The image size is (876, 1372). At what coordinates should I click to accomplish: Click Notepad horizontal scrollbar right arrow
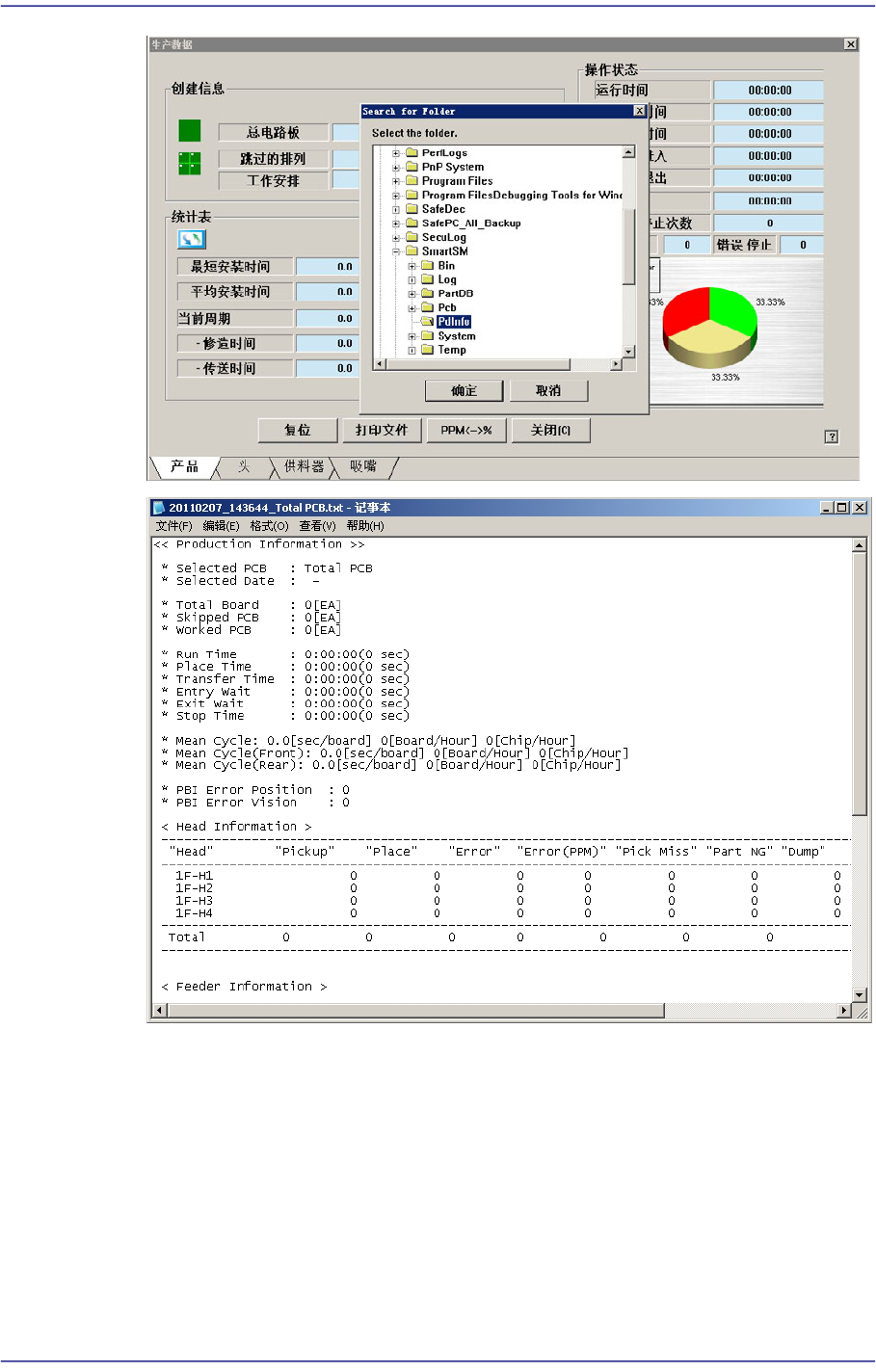tap(845, 1010)
